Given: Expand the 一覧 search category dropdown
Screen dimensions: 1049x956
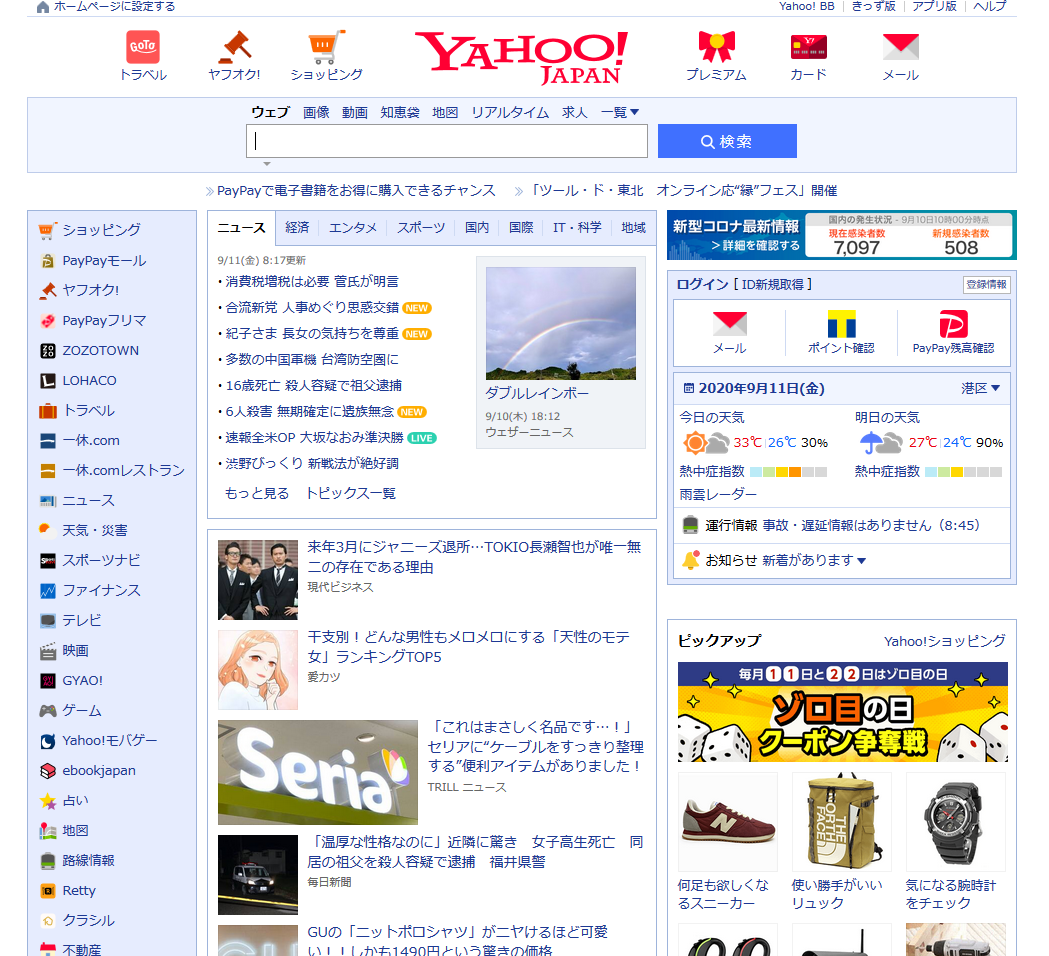Looking at the screenshot, I should click(618, 112).
